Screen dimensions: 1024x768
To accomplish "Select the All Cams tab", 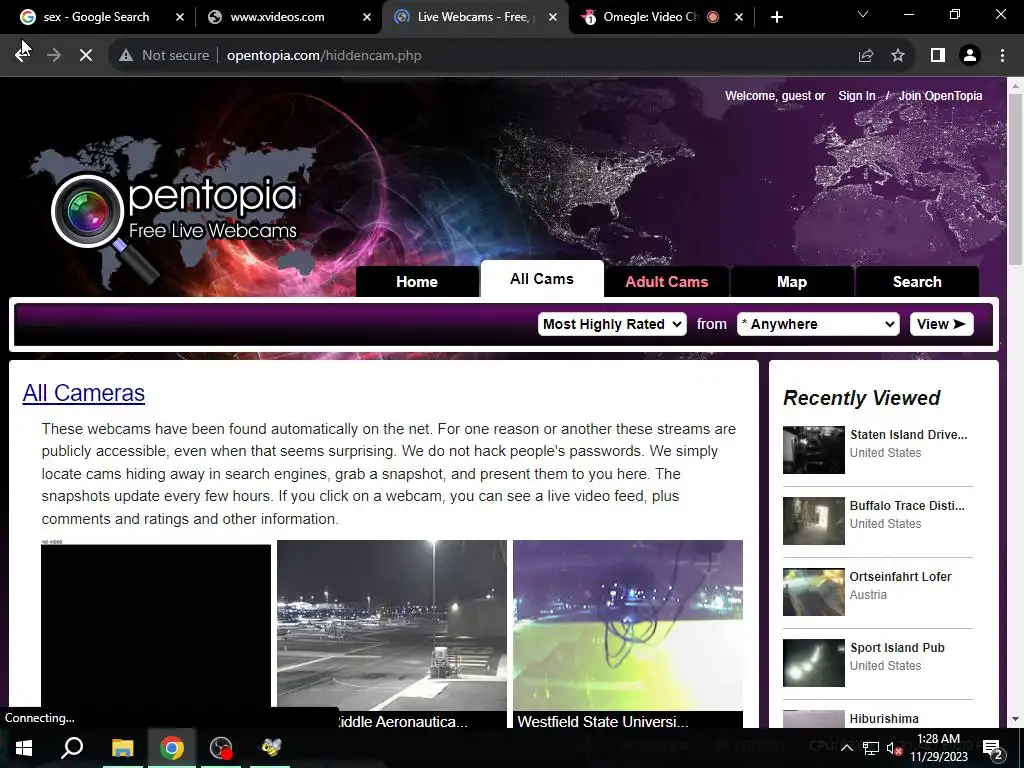I will click(x=542, y=279).
